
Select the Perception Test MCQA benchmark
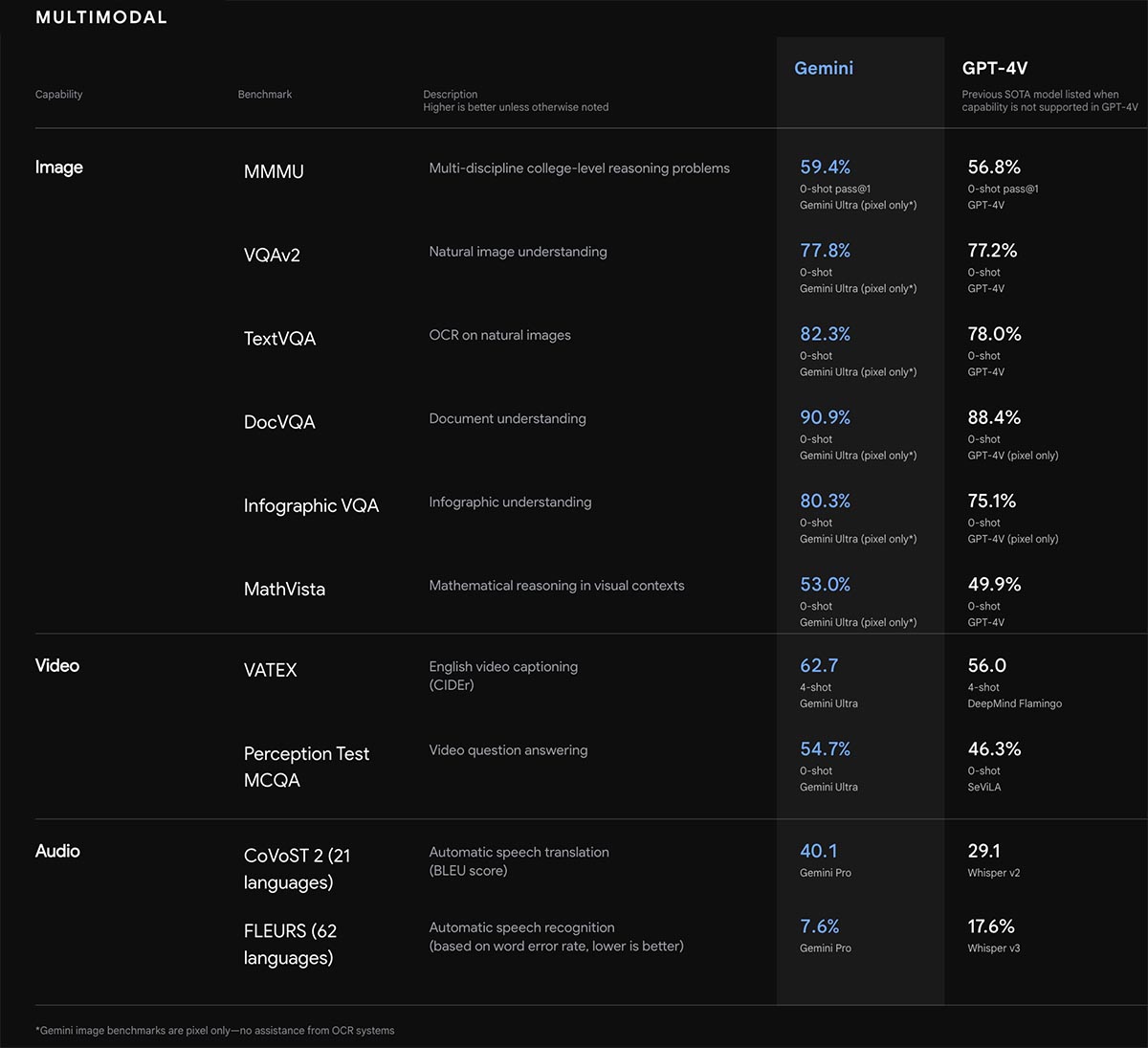click(306, 767)
